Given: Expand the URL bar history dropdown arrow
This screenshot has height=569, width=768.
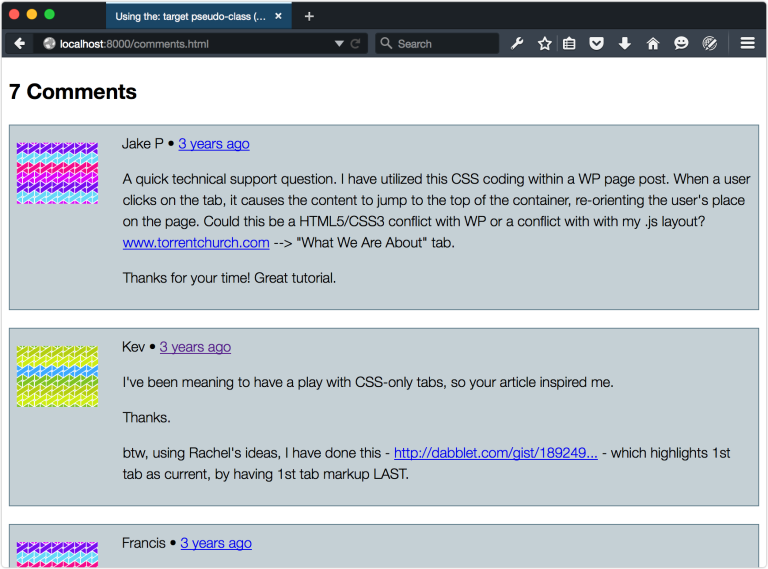Looking at the screenshot, I should [x=339, y=44].
